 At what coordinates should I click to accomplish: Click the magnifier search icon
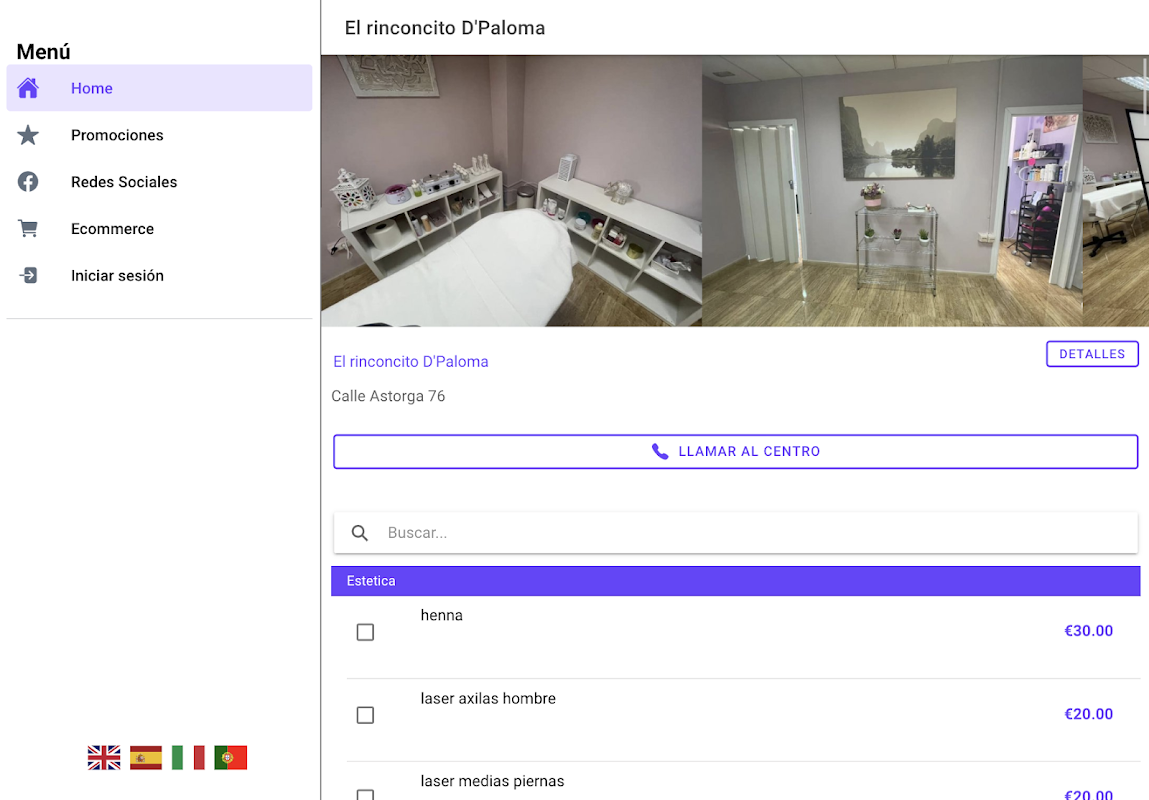[359, 533]
